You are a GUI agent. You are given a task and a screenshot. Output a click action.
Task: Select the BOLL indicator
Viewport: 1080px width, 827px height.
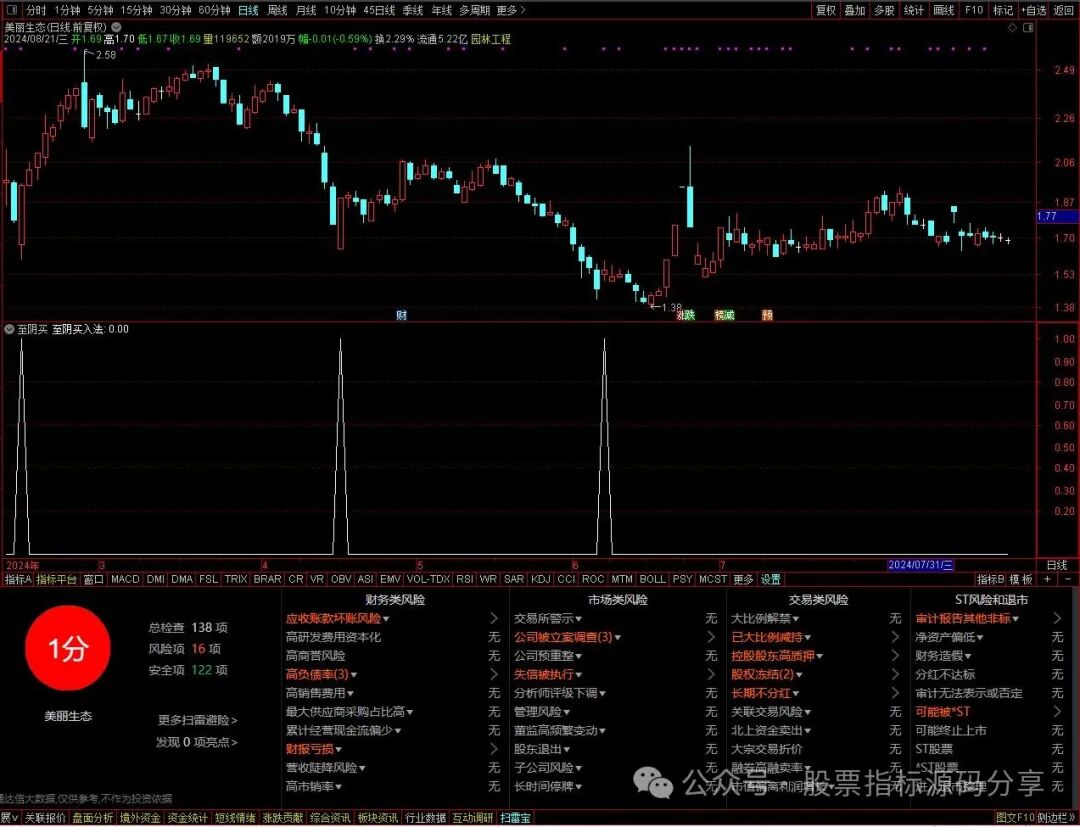[x=652, y=580]
